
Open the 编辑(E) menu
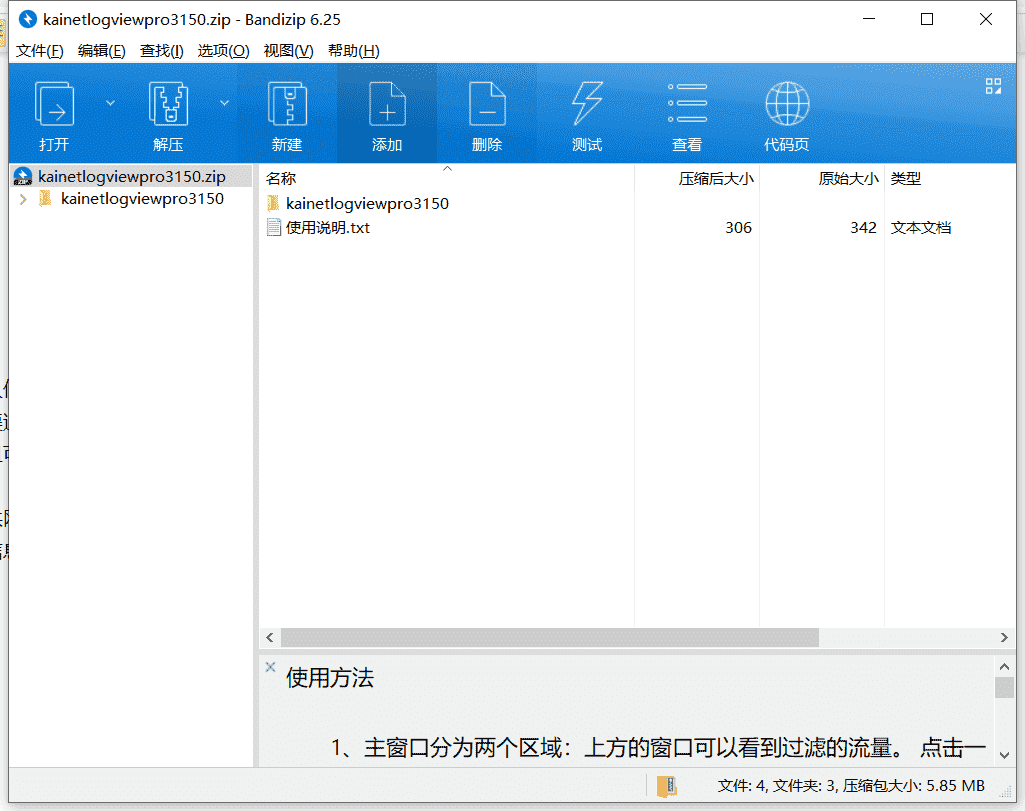[x=101, y=50]
